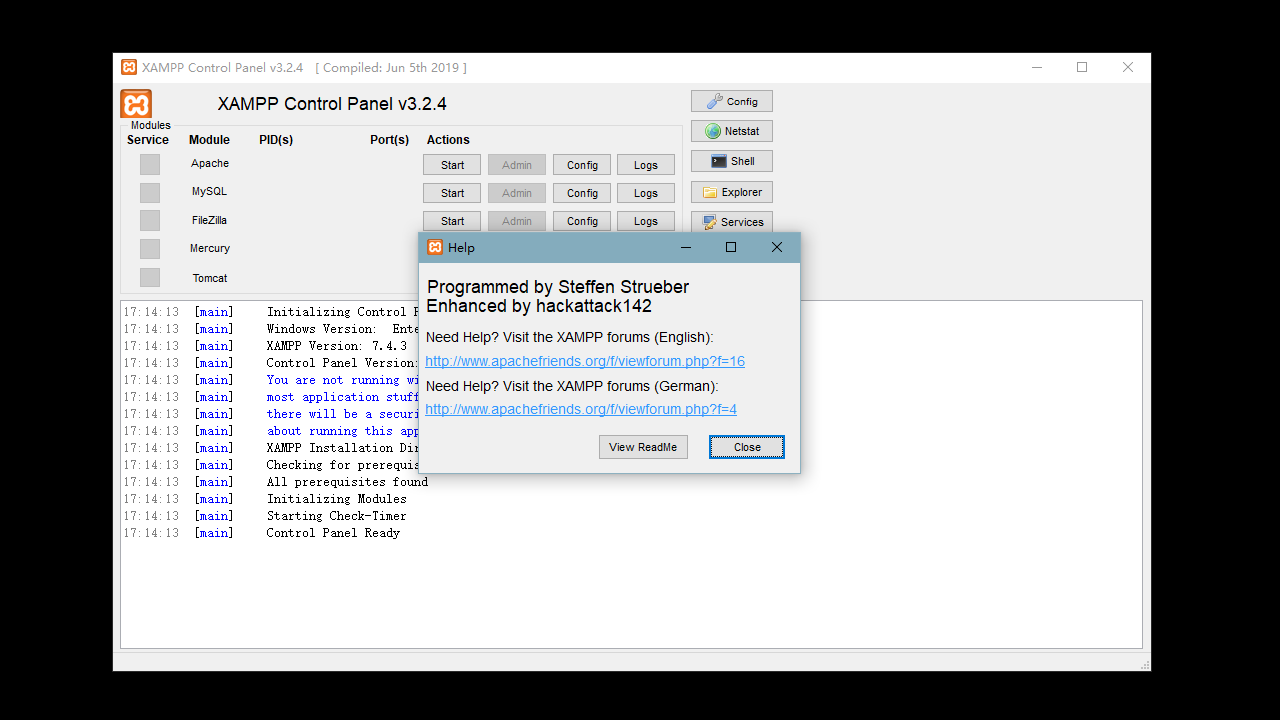The image size is (1280, 720).
Task: Open the Apache Logs menu
Action: tap(645, 165)
